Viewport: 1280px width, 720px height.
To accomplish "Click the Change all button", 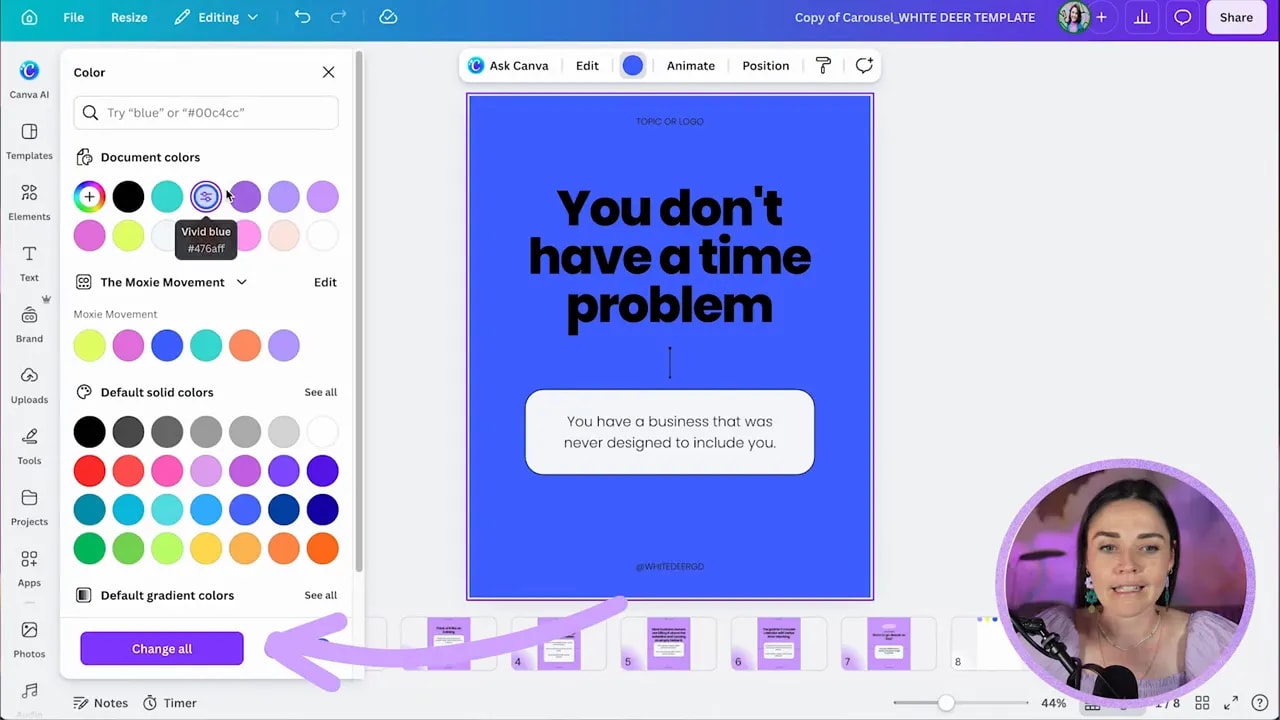I will tap(162, 648).
